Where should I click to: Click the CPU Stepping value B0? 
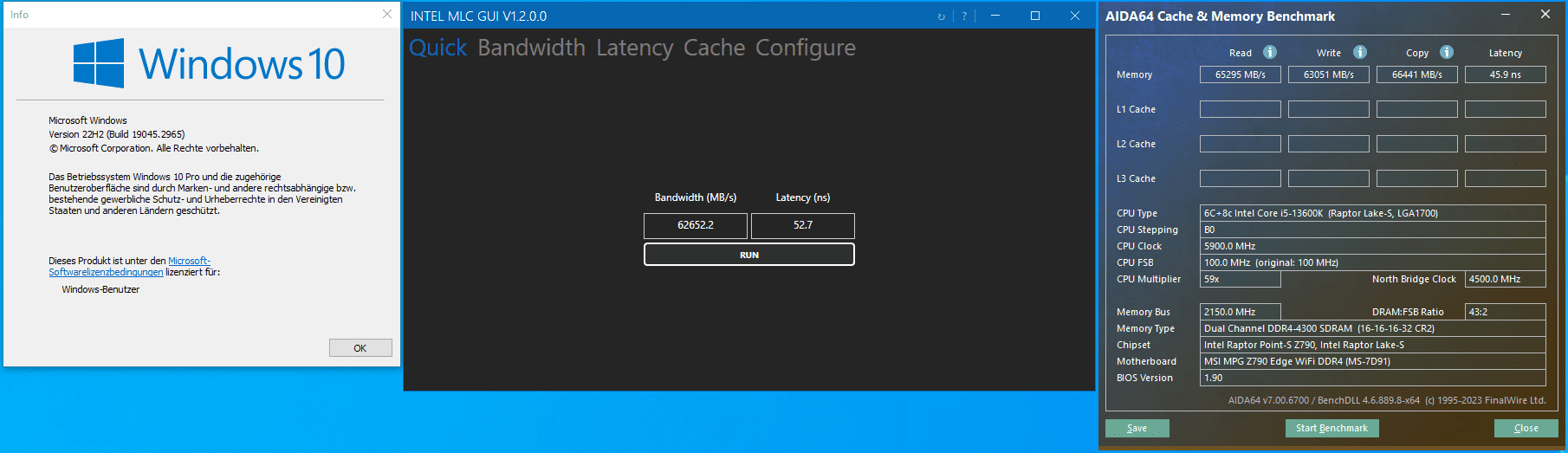click(x=1373, y=230)
